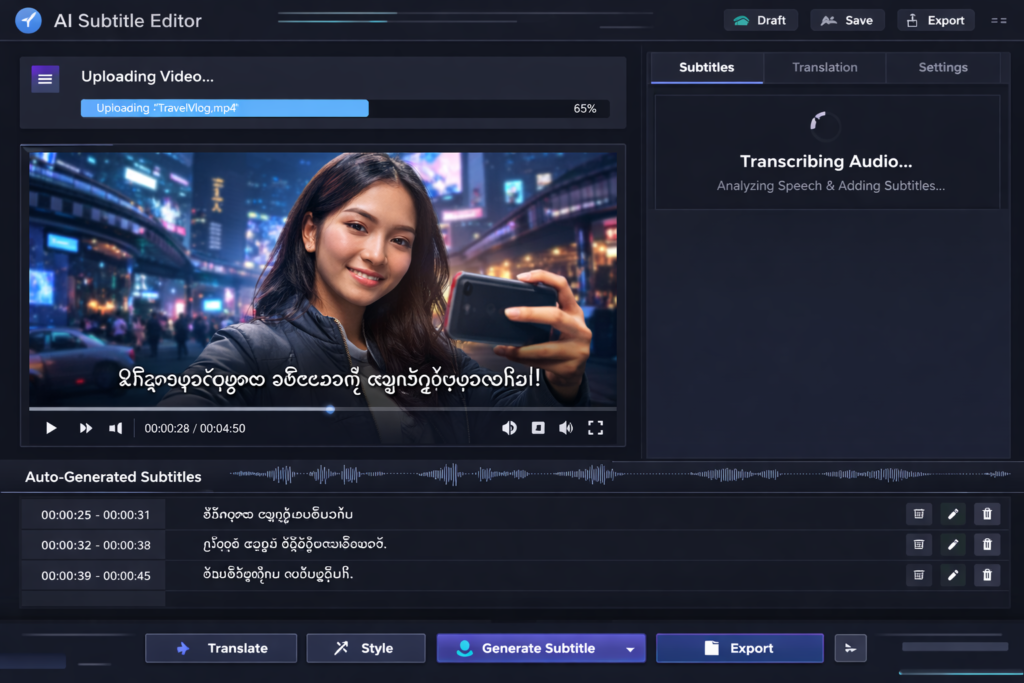Fast-forward the video preview

86,428
